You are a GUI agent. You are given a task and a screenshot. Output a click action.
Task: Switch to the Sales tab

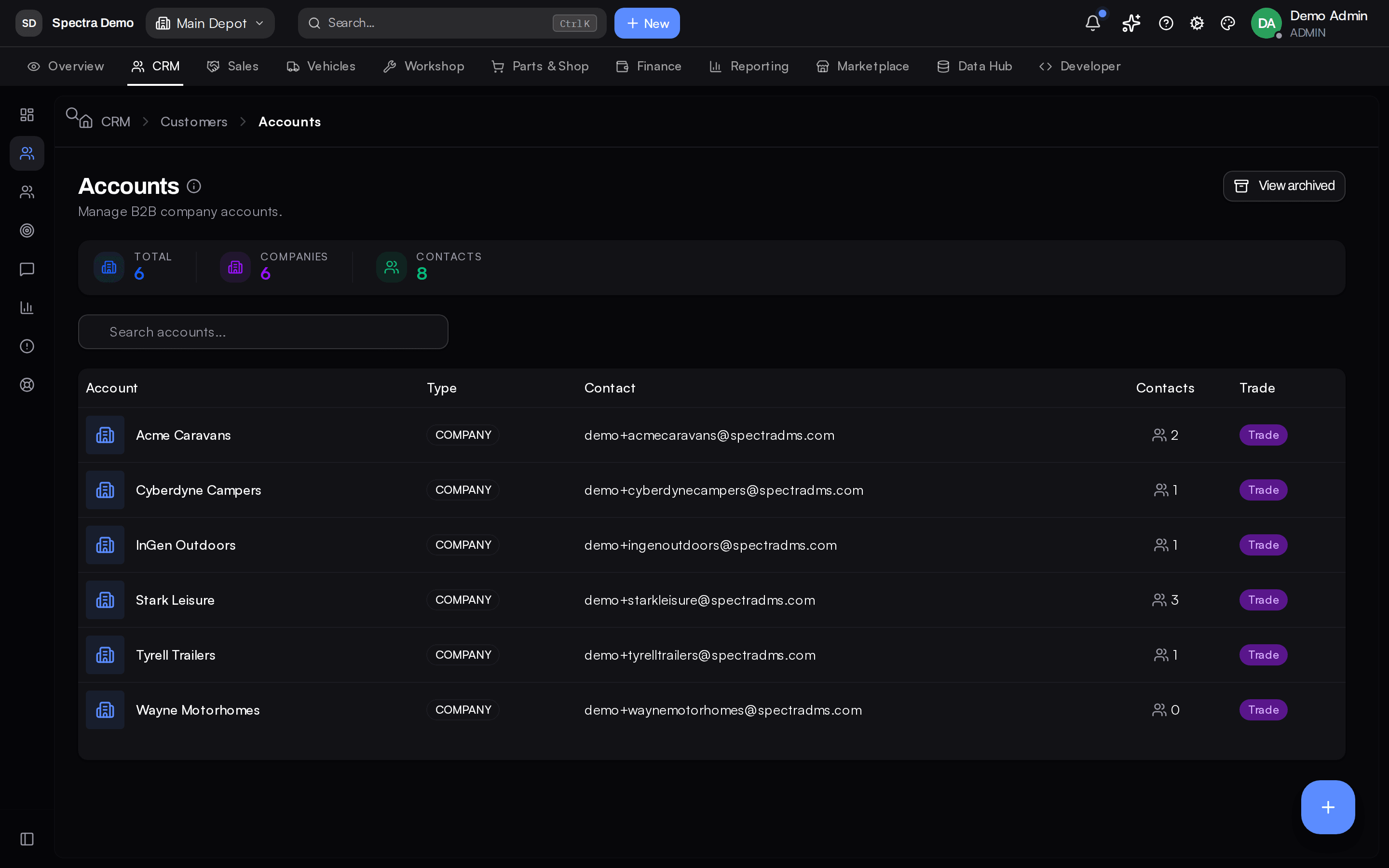pos(232,67)
